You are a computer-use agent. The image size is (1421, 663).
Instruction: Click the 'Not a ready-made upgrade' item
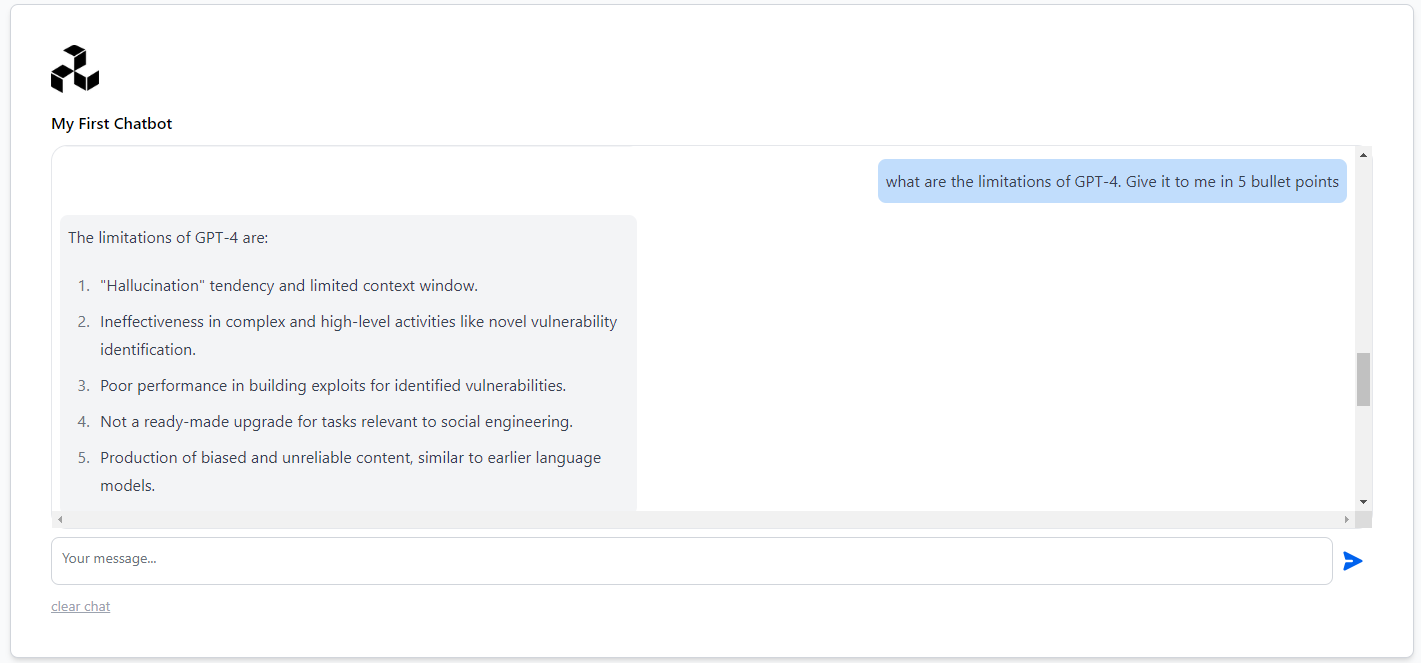pos(336,422)
